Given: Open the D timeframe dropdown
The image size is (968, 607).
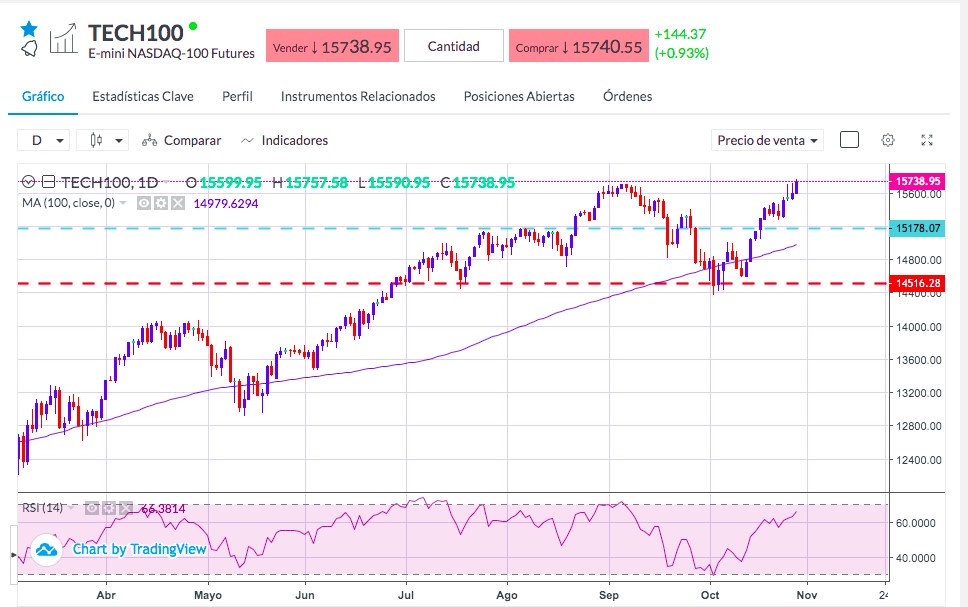Looking at the screenshot, I should click(x=43, y=140).
